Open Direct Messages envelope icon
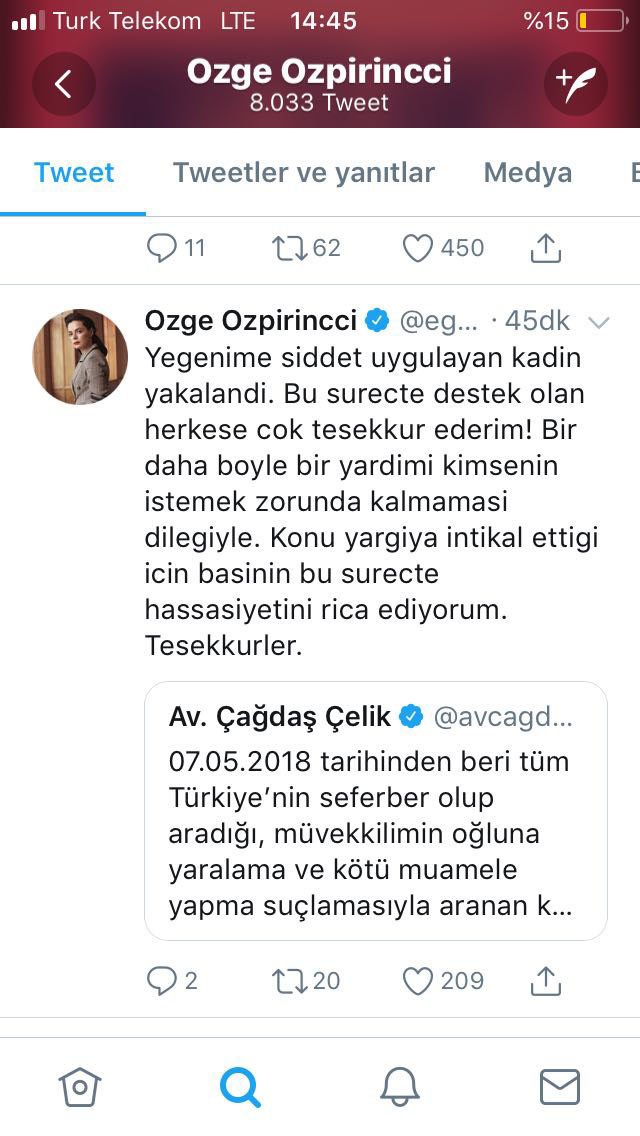The image size is (640, 1136). click(x=562, y=1087)
